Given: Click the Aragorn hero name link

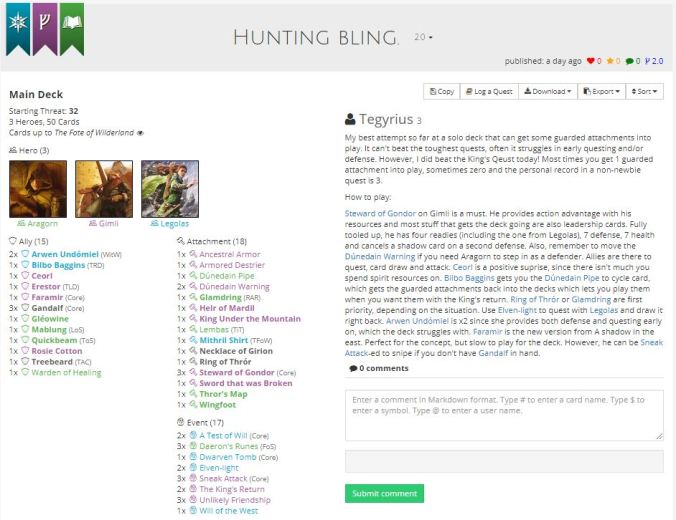Looking at the screenshot, I should 42,223.
